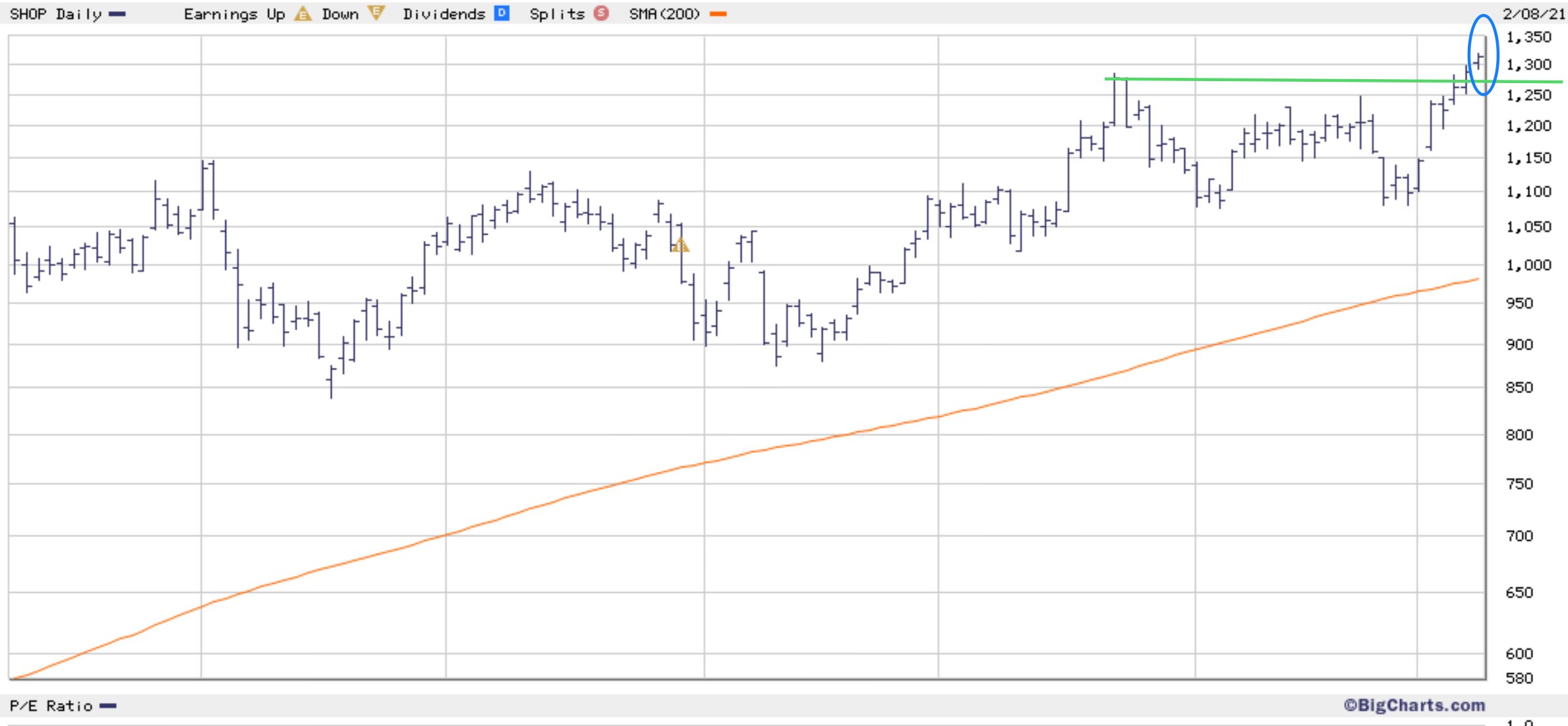Click the Dividends legend text
The width and height of the screenshot is (1568, 726).
[444, 14]
